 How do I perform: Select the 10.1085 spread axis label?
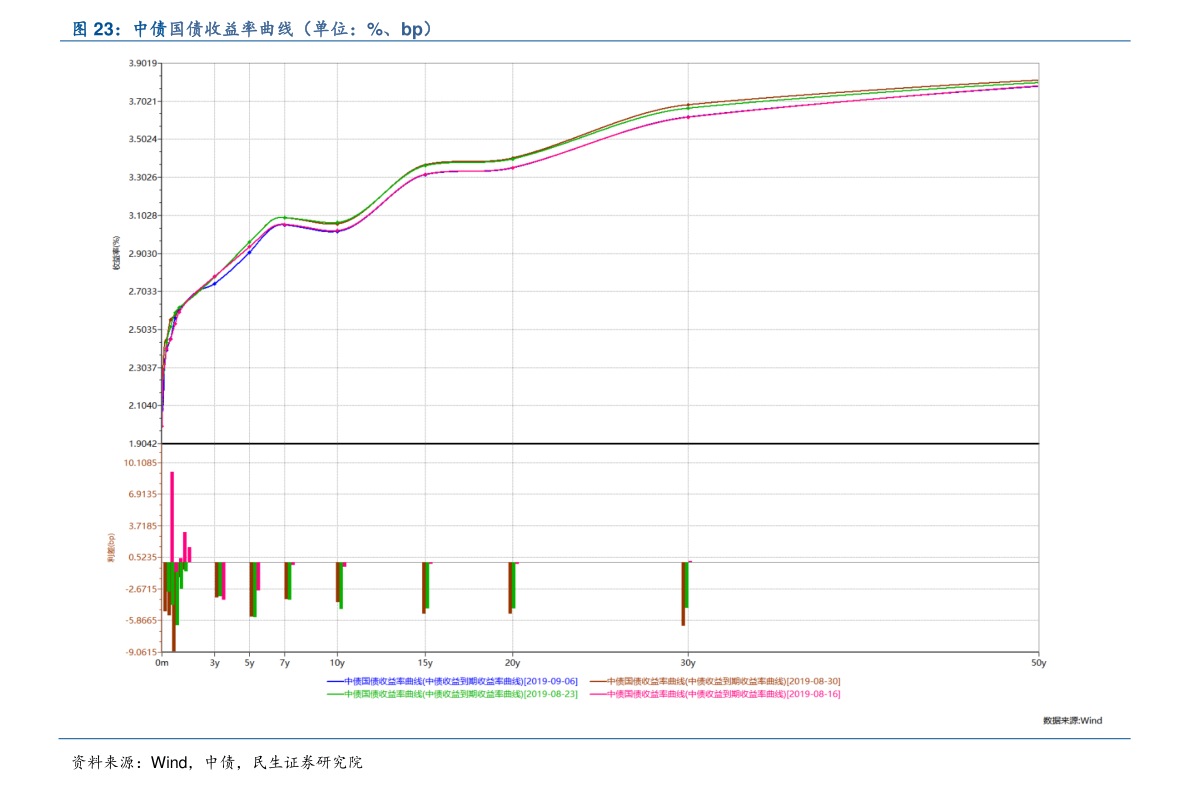click(x=141, y=463)
